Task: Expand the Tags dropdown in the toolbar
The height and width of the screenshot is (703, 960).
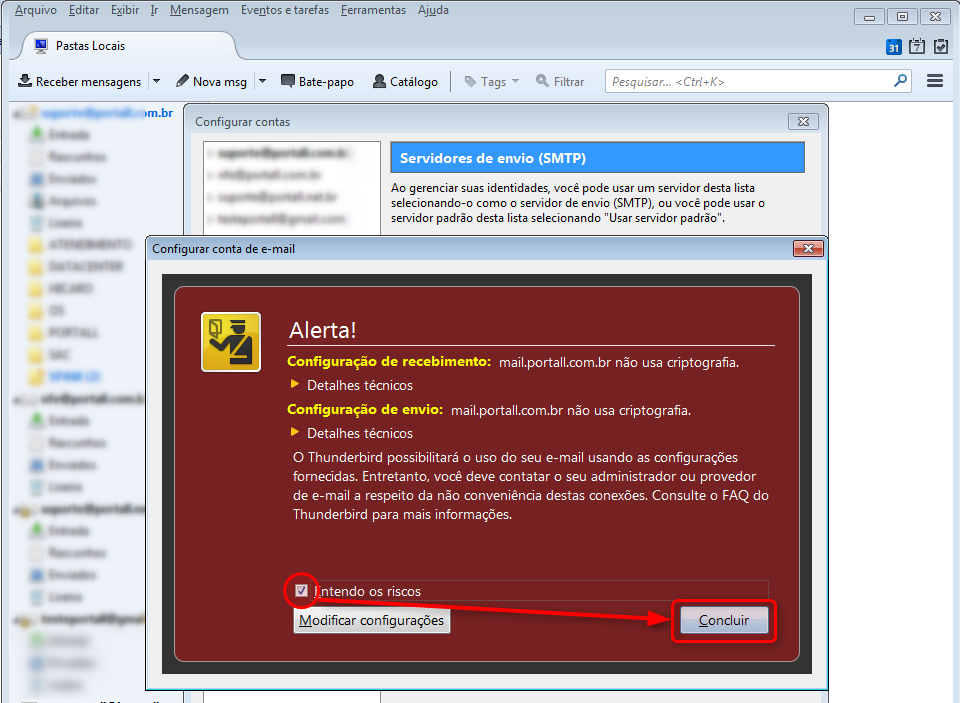Action: [492, 81]
